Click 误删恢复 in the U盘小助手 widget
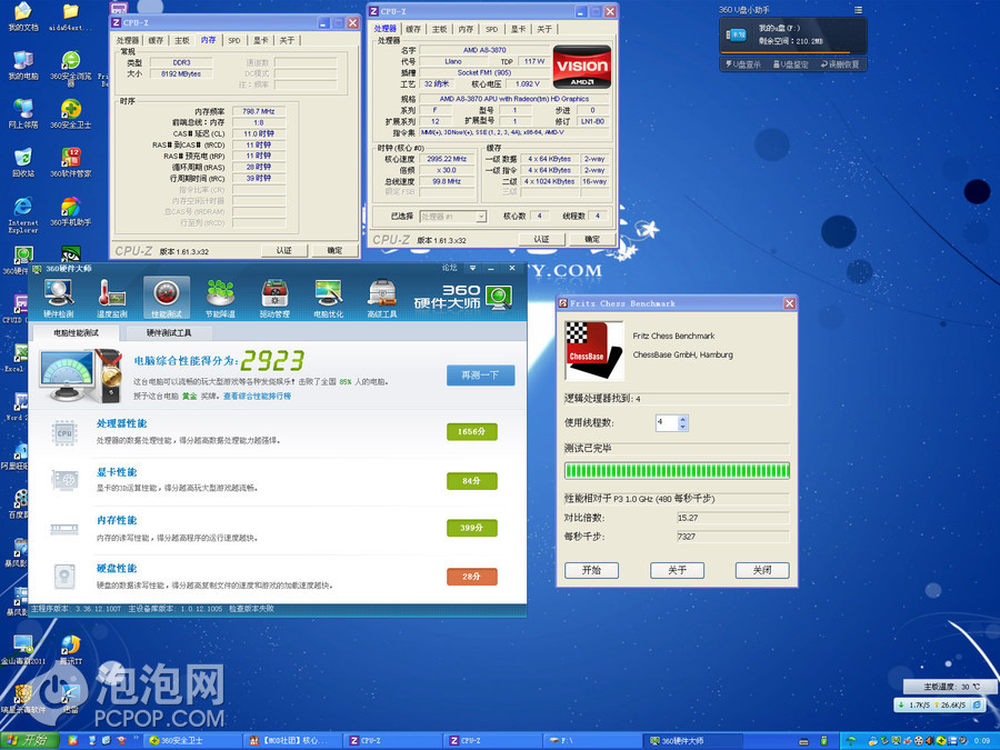 tap(840, 64)
